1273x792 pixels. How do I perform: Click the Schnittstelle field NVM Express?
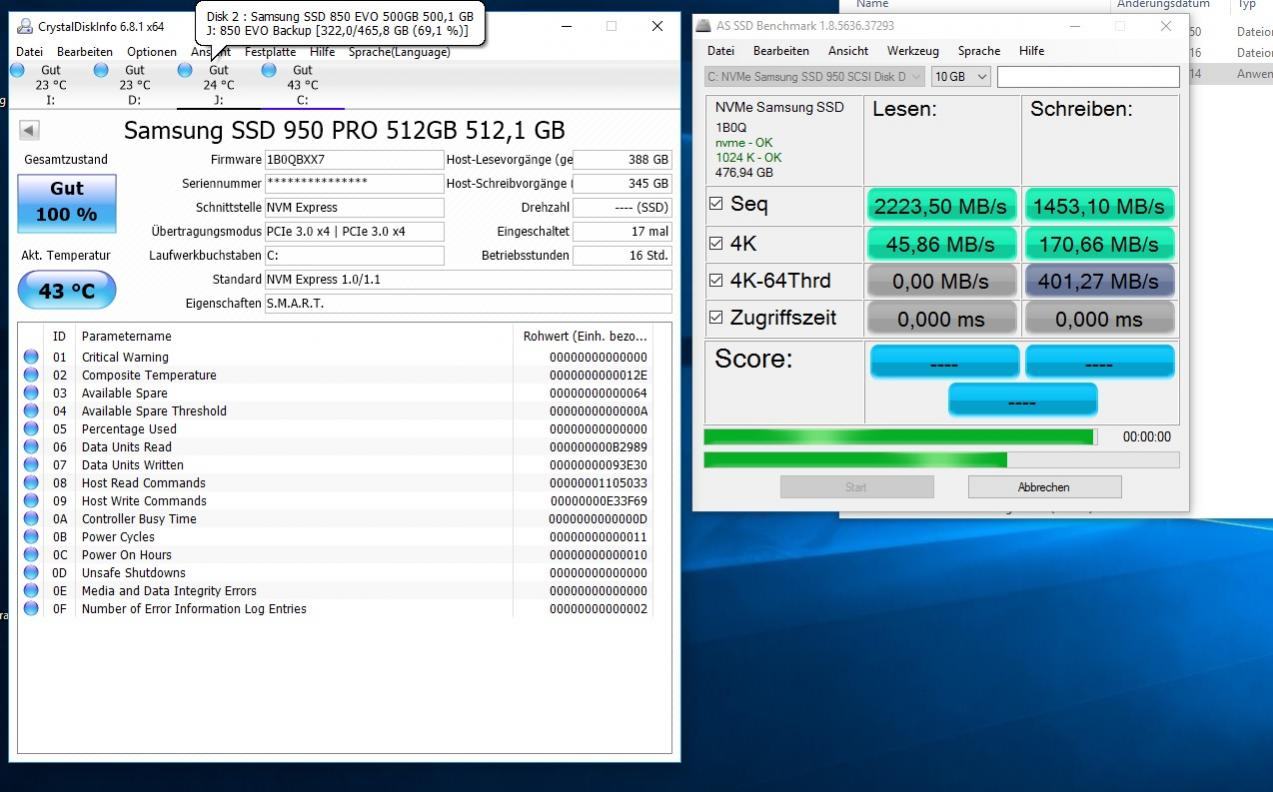354,208
